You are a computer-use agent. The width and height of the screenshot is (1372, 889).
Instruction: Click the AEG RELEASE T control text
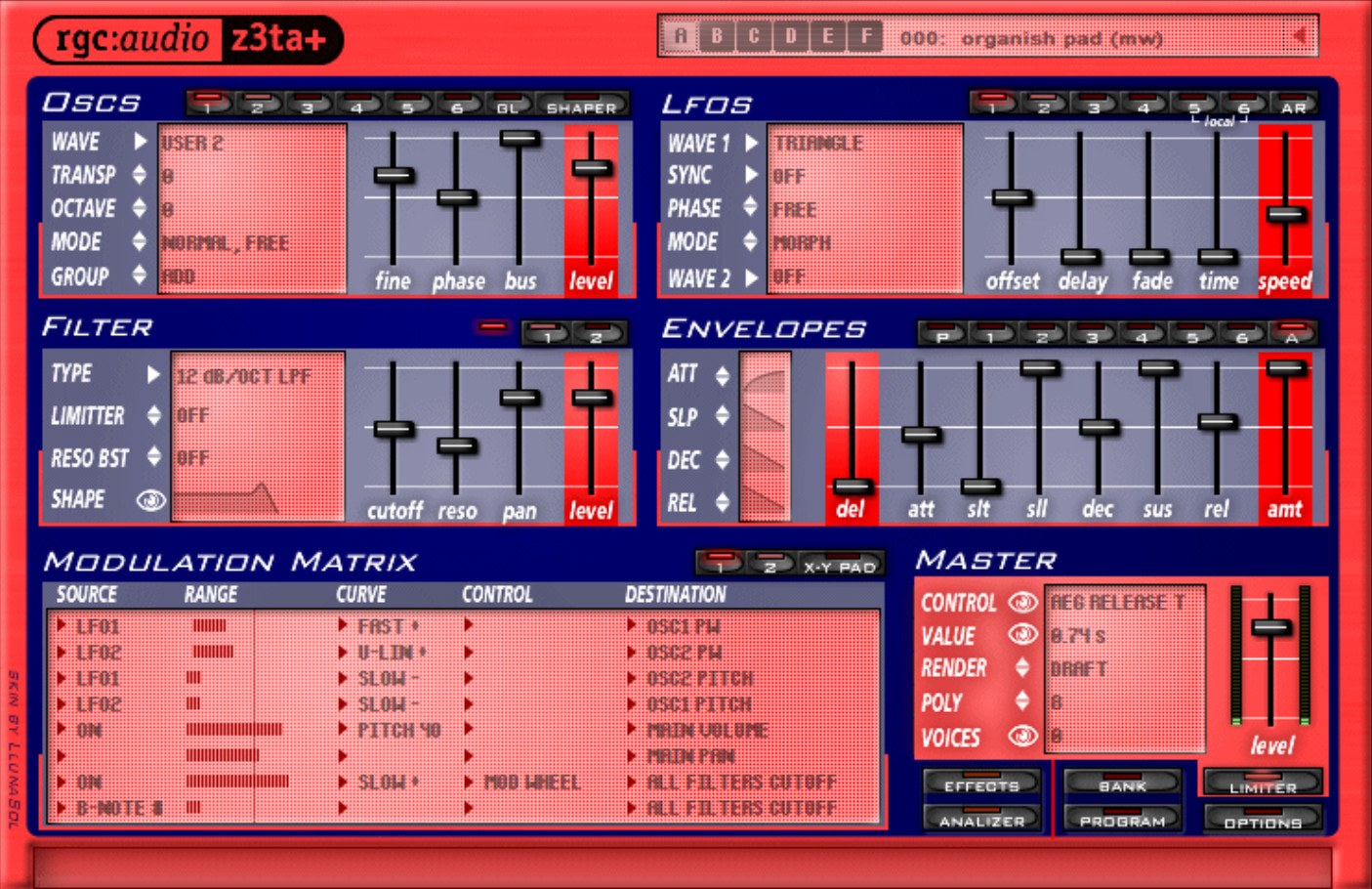click(x=1117, y=603)
